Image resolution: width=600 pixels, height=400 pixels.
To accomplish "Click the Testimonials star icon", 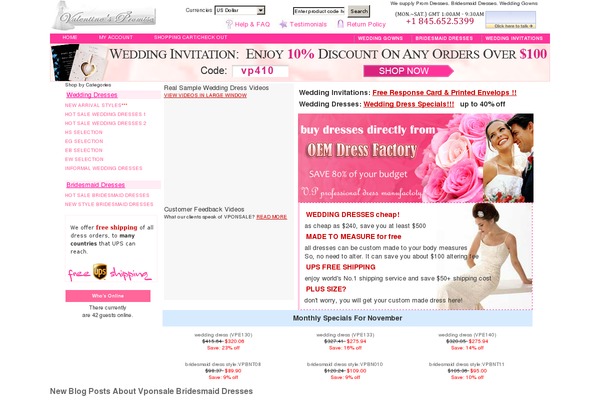I will tap(283, 24).
